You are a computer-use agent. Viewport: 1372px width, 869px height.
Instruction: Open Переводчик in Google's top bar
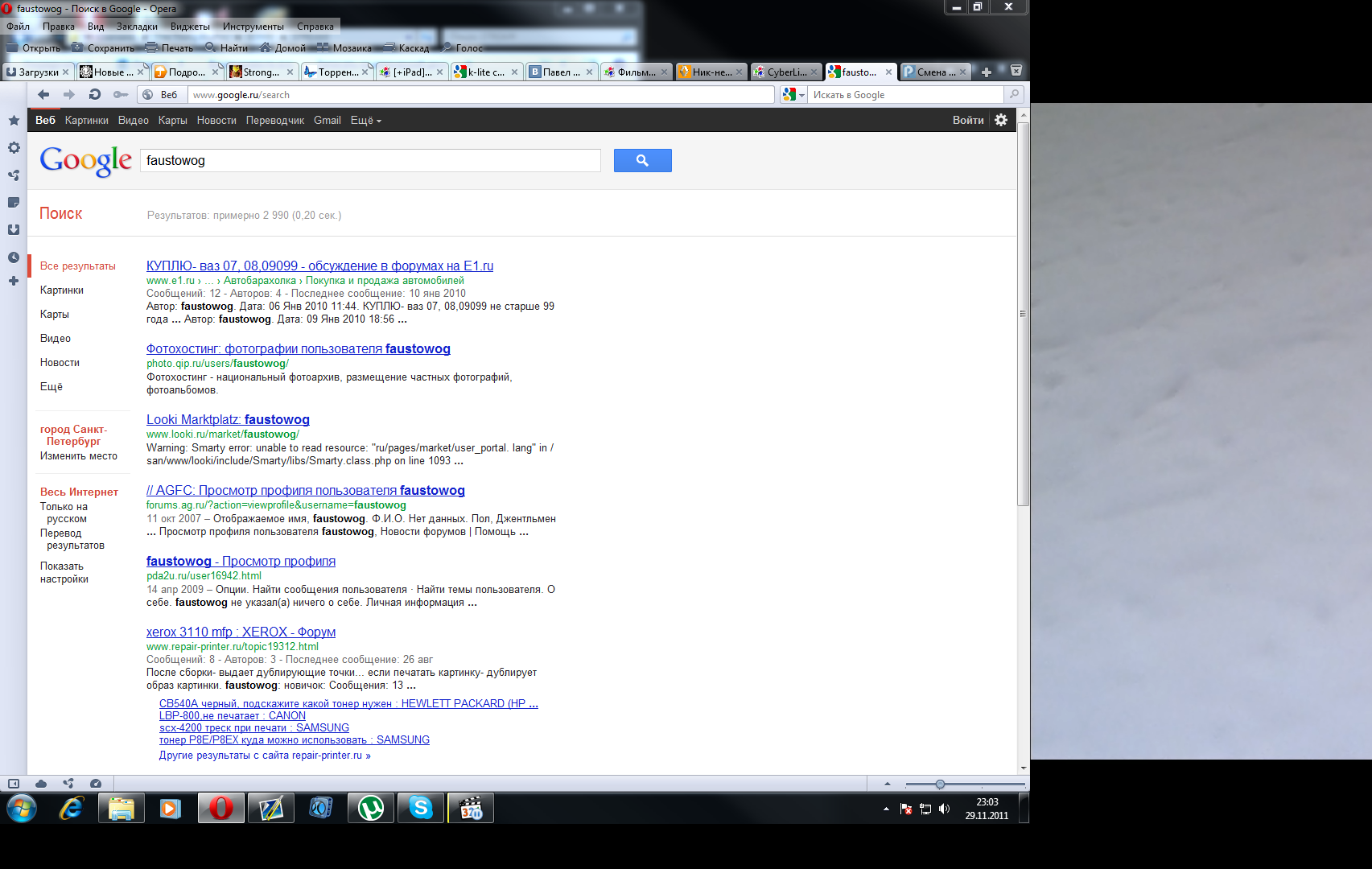[x=275, y=121]
